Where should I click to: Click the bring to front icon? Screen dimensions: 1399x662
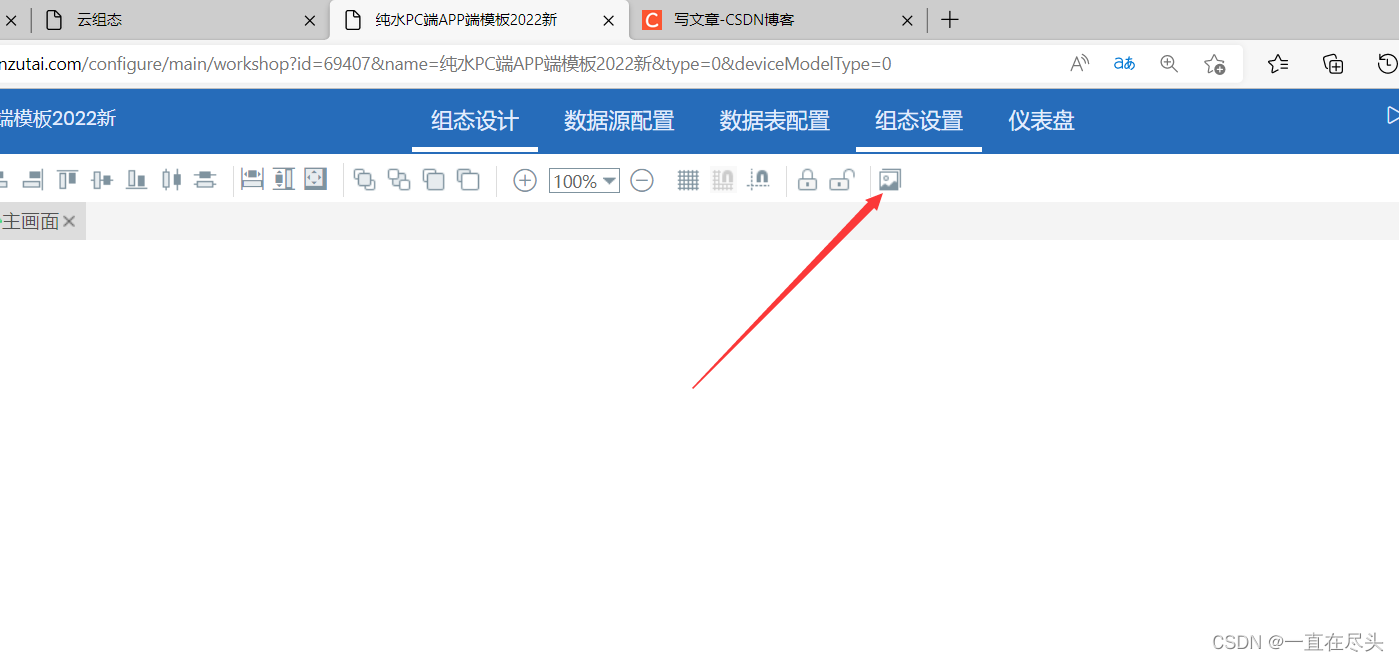point(433,180)
